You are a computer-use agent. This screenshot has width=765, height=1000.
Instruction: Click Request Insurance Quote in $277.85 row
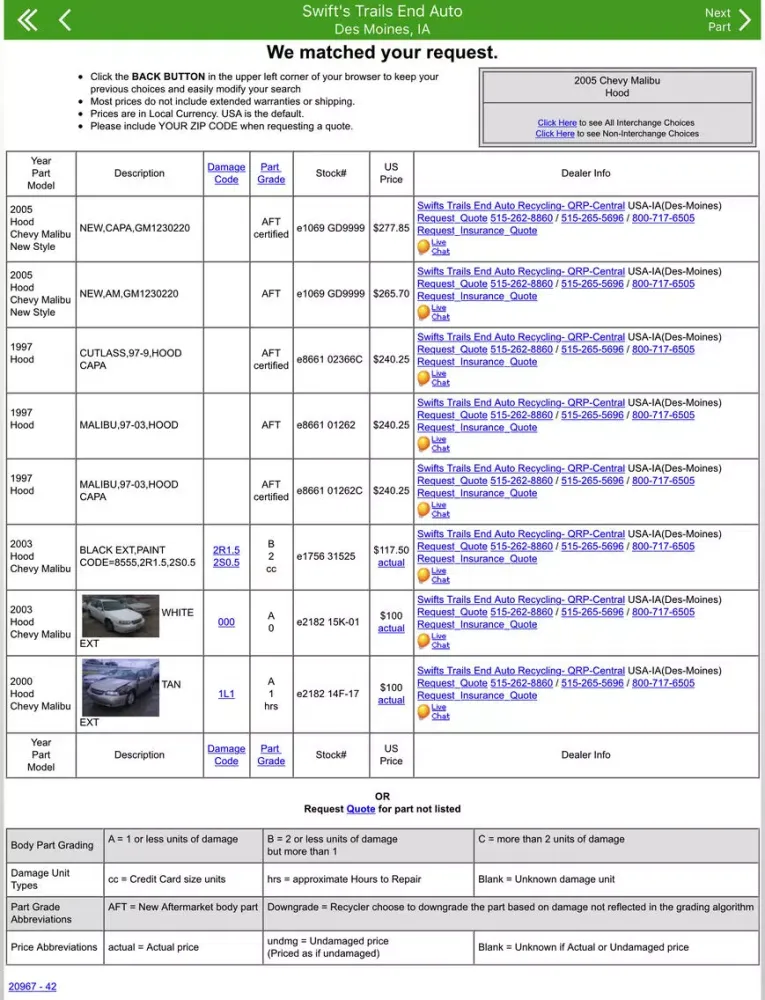[x=477, y=230]
